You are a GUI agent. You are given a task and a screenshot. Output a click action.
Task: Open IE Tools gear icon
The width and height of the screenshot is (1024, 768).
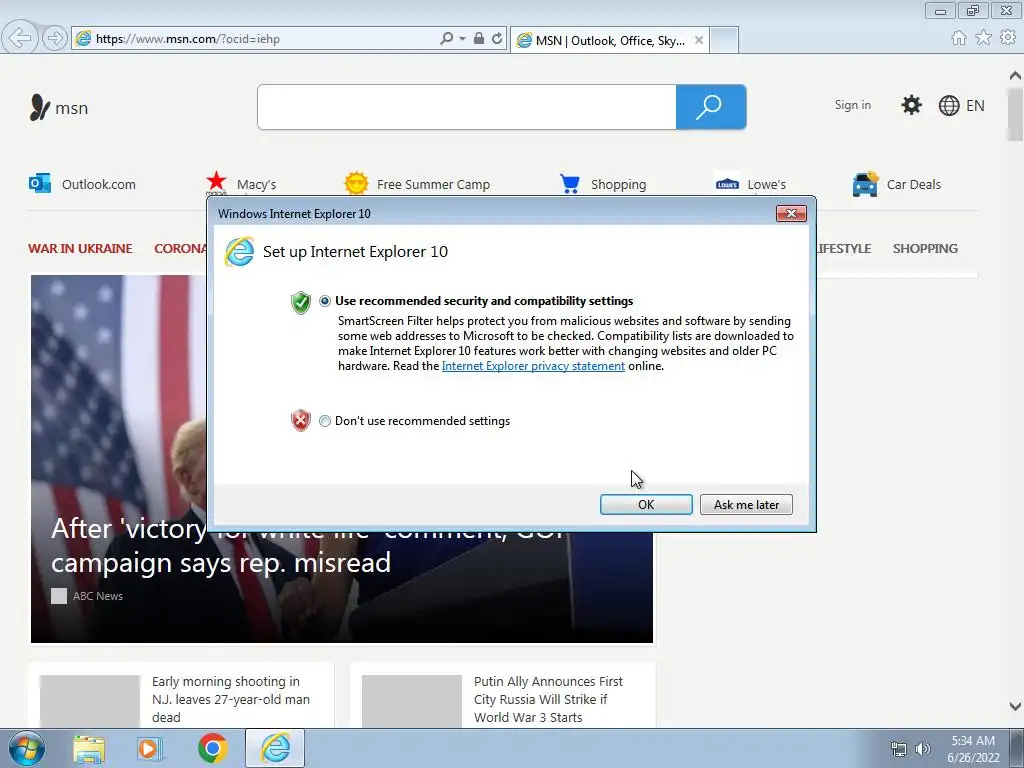point(1007,38)
